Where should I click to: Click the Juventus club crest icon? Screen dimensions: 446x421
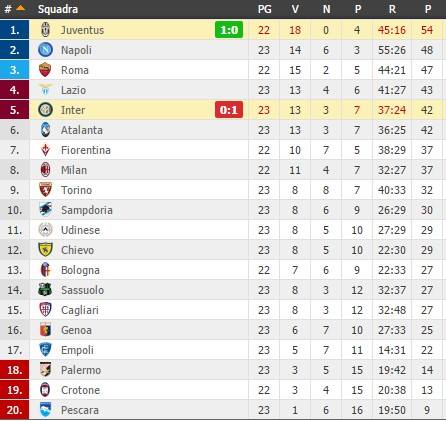(x=45, y=30)
